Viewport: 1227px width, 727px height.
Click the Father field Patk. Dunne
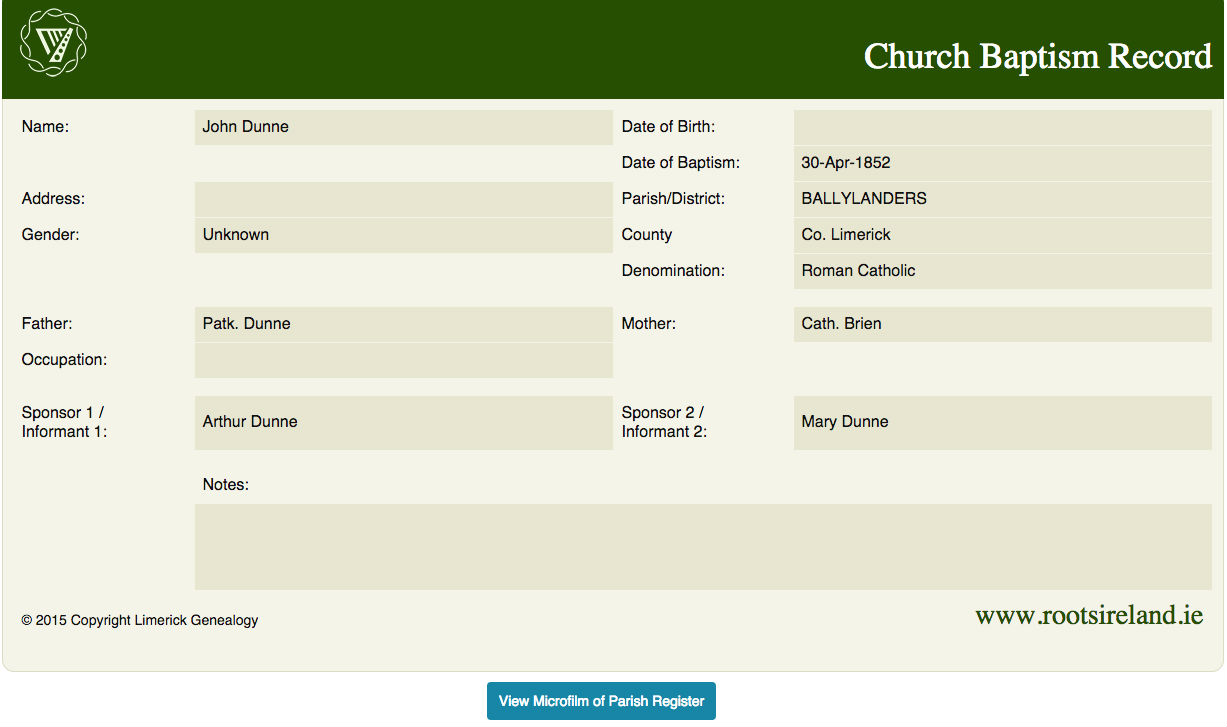pos(403,324)
